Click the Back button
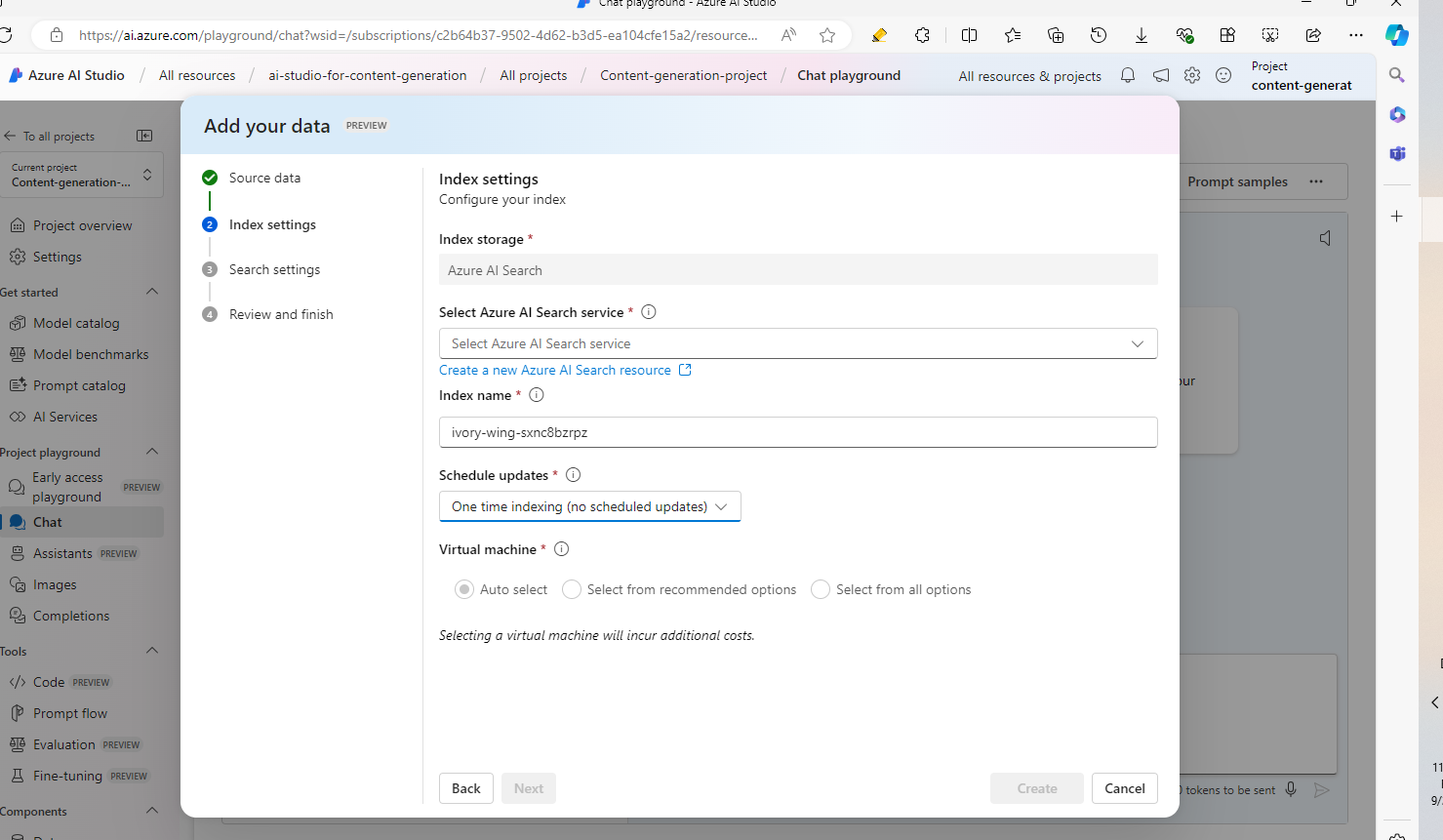The image size is (1443, 840). click(x=466, y=788)
